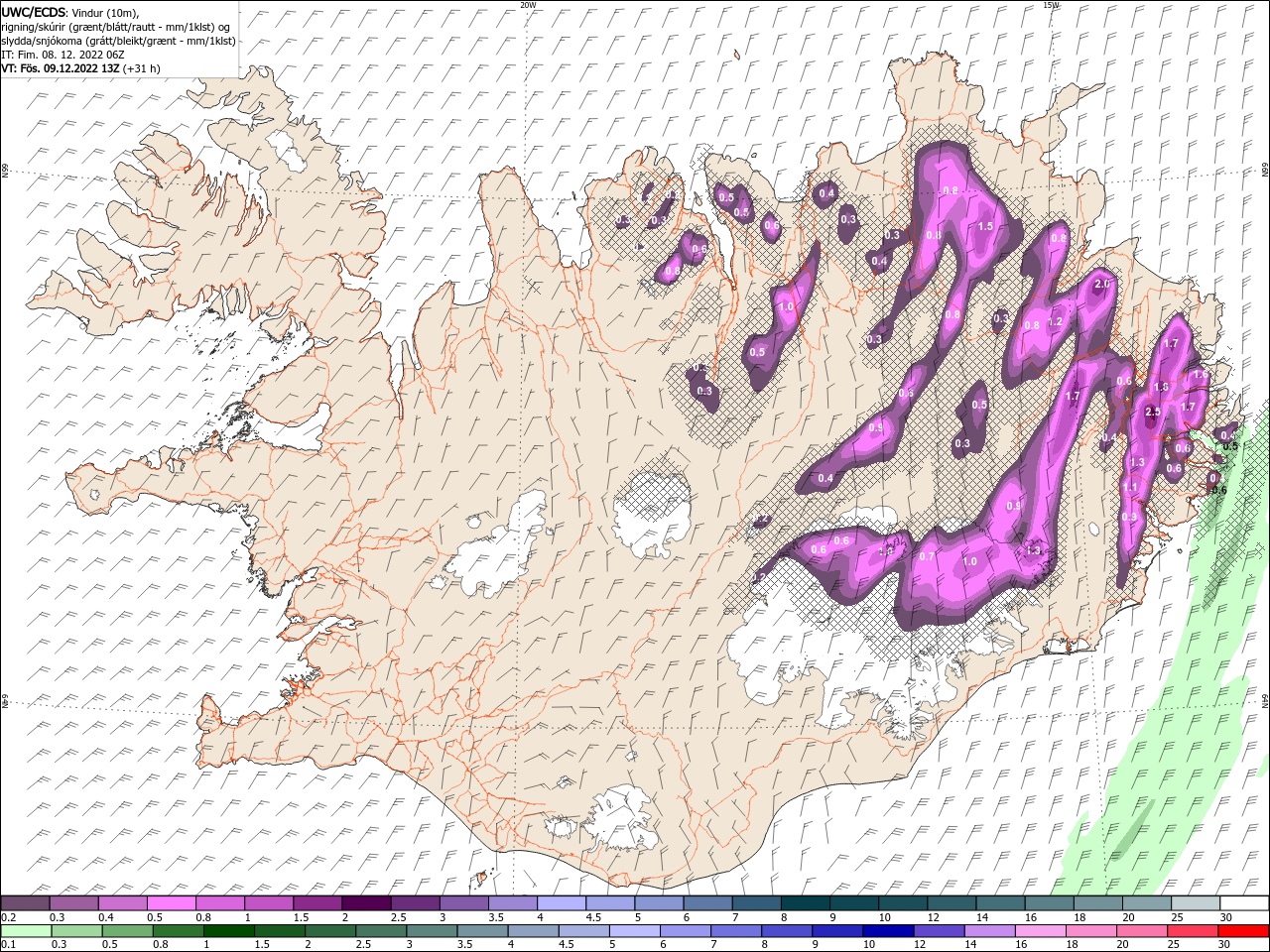The image size is (1270, 952).
Task: Pick the deep blue 10 swatch in lower scale
Action: pyautogui.click(x=887, y=931)
